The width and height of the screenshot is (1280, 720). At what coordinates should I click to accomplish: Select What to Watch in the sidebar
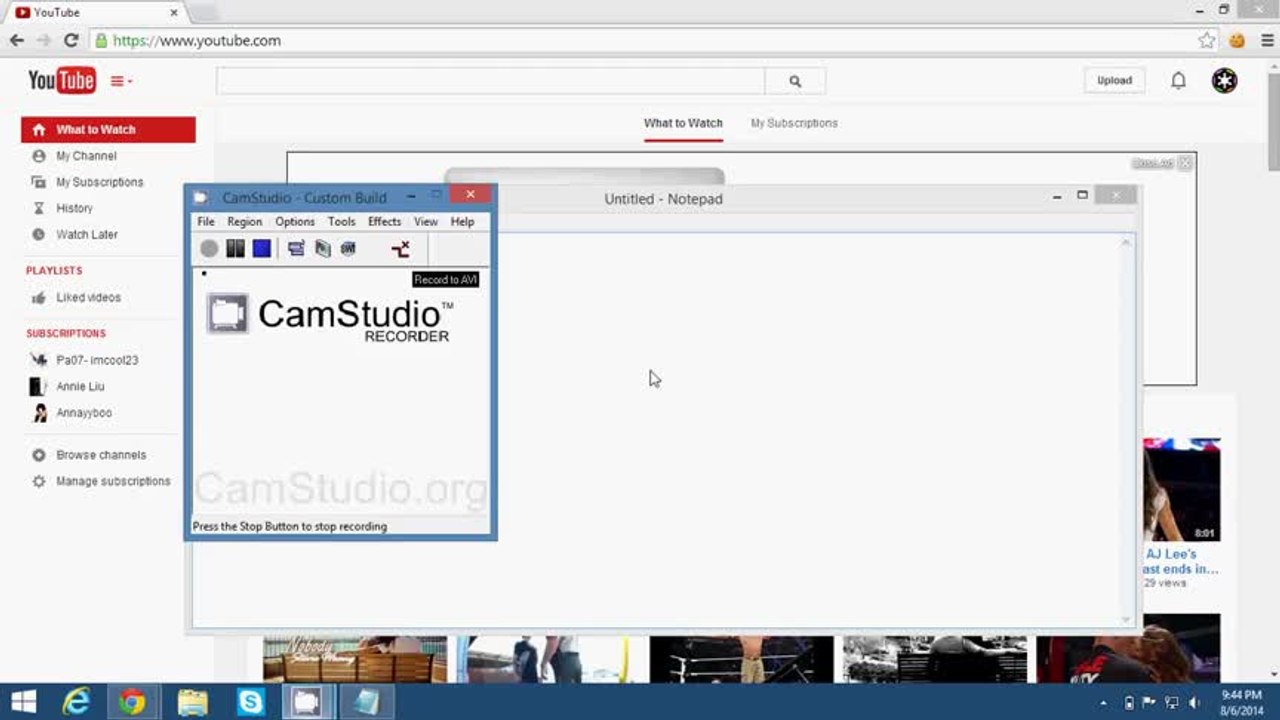click(108, 130)
